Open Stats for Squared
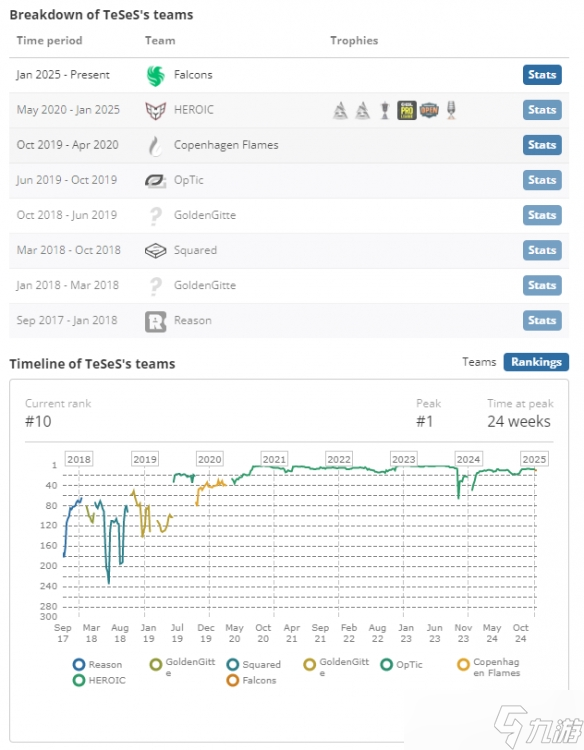Screen dimensions: 584x750 coord(542,250)
